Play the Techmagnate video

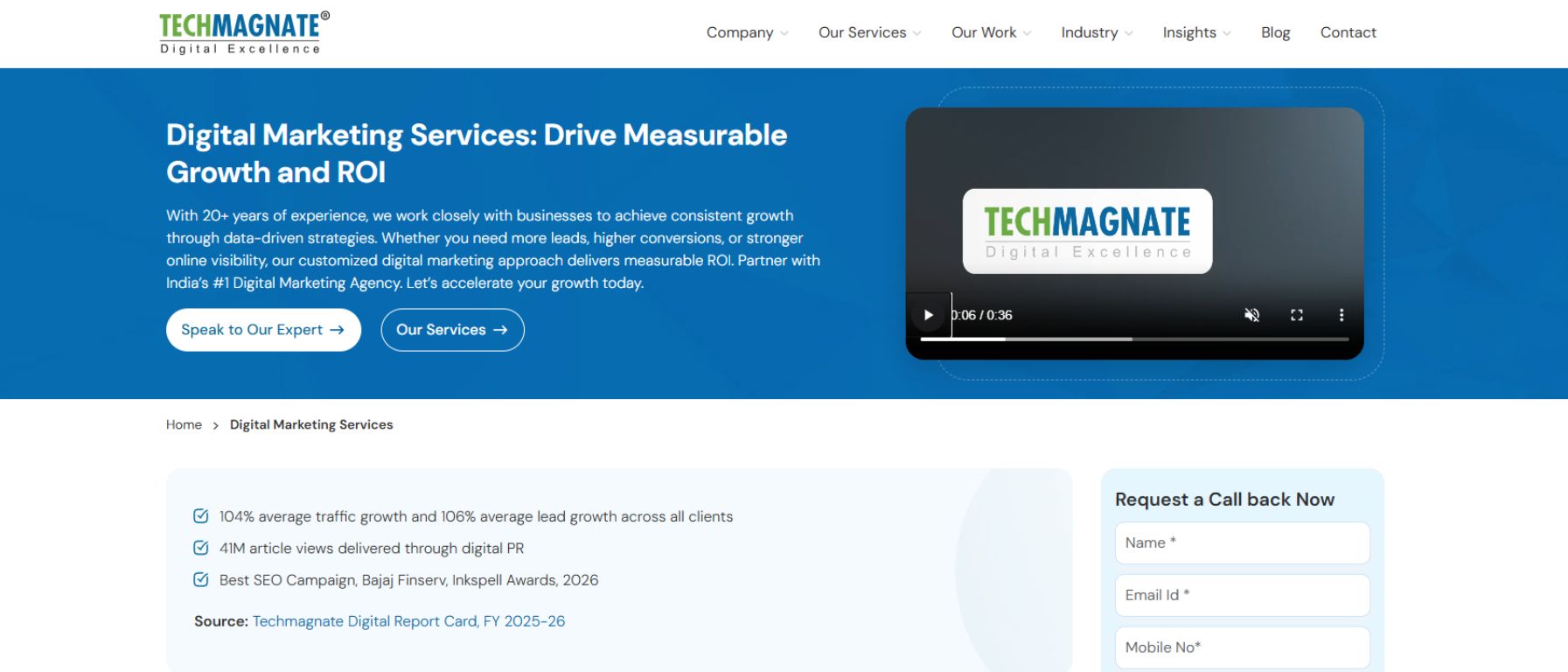[x=929, y=315]
